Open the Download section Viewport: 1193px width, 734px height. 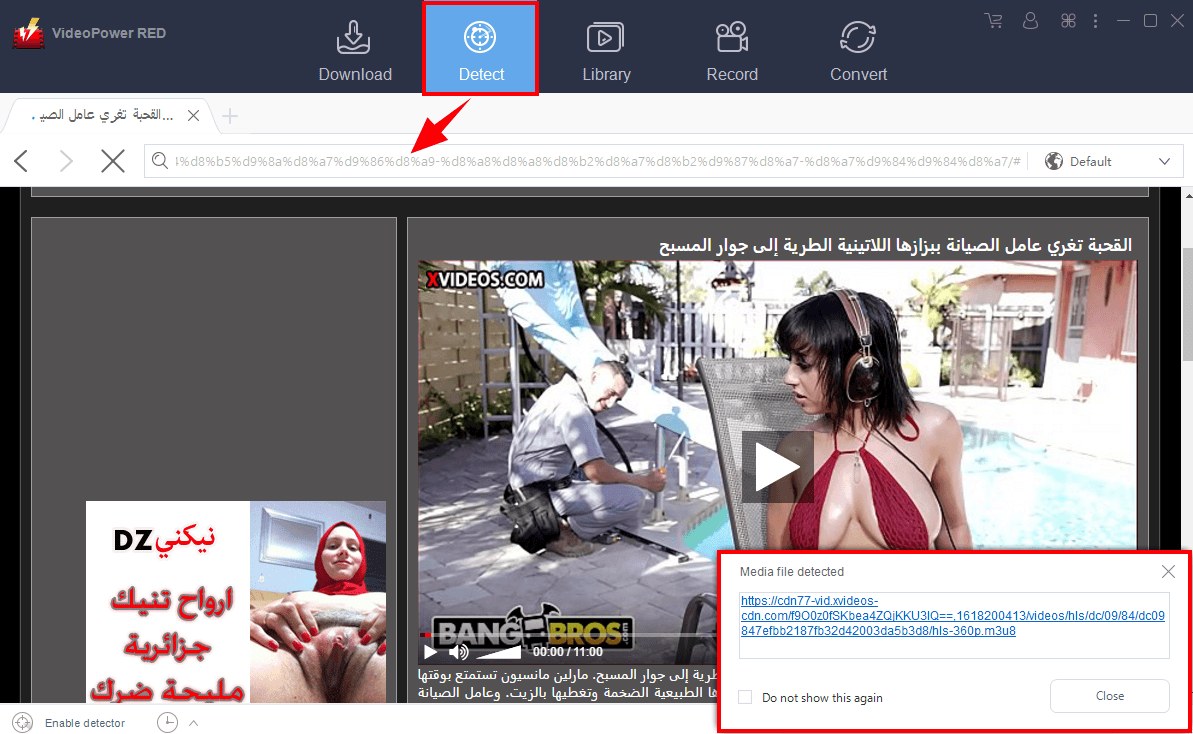355,51
